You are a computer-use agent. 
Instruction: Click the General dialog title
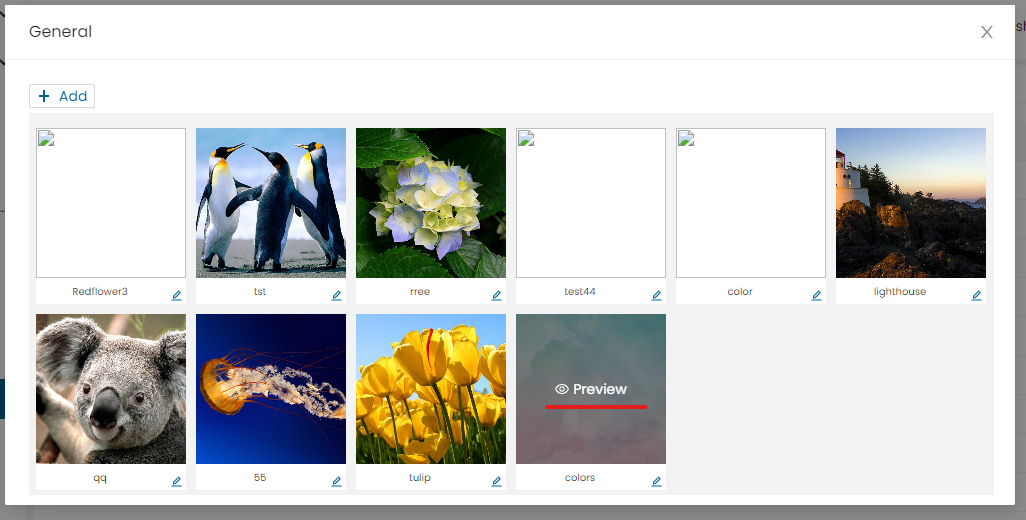click(60, 31)
